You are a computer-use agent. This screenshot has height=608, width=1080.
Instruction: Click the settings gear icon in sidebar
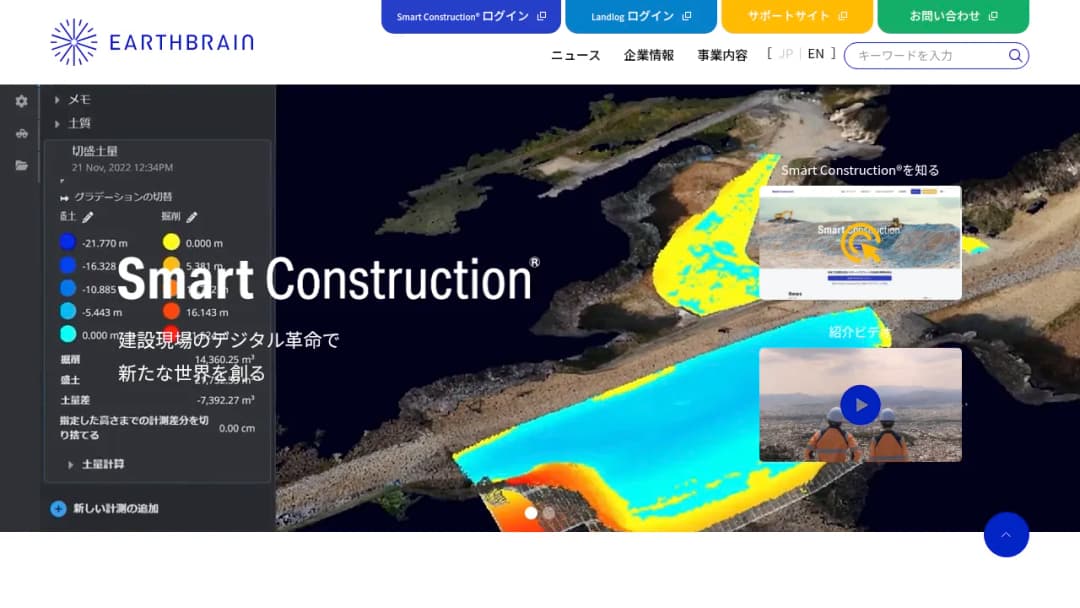click(21, 101)
